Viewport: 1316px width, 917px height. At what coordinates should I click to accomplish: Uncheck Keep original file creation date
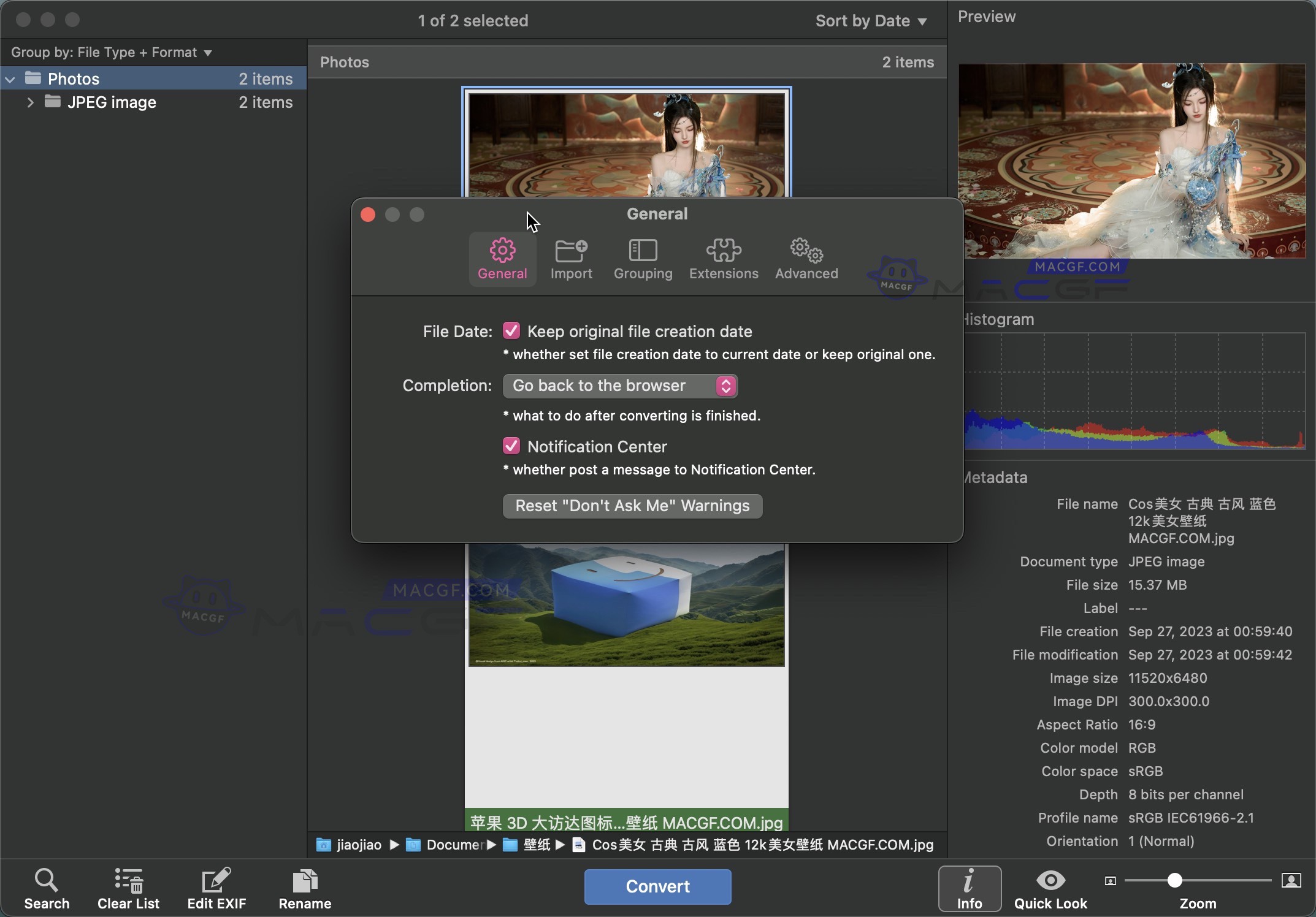tap(512, 330)
